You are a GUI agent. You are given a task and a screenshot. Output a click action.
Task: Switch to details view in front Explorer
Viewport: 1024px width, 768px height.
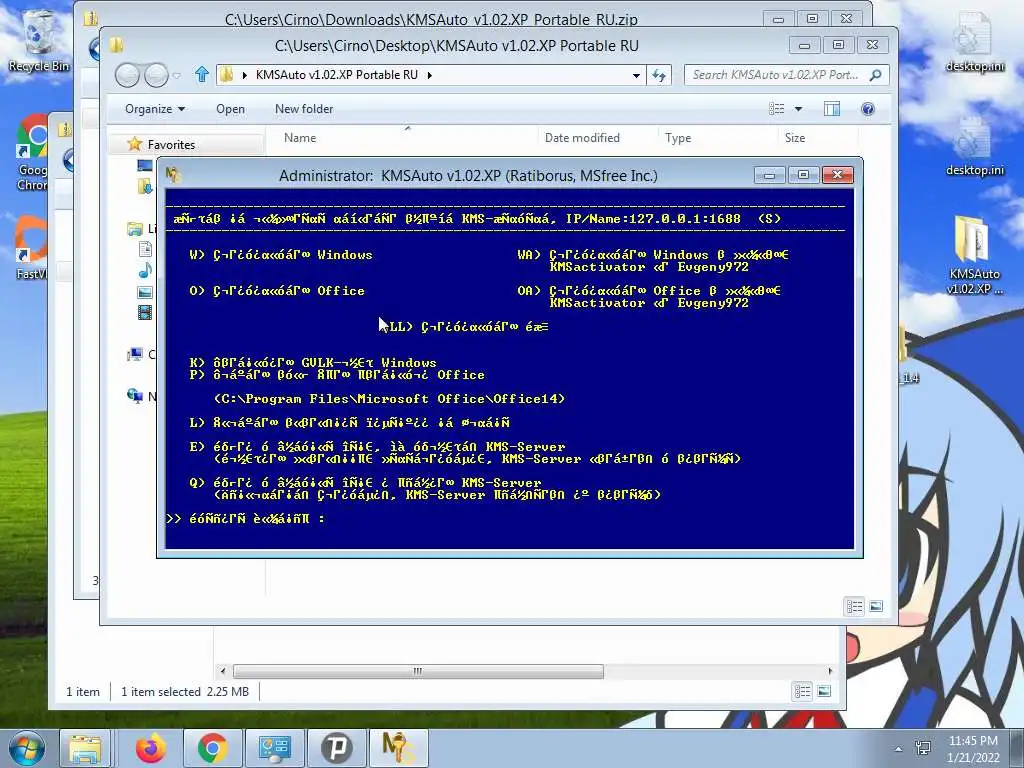pos(854,607)
